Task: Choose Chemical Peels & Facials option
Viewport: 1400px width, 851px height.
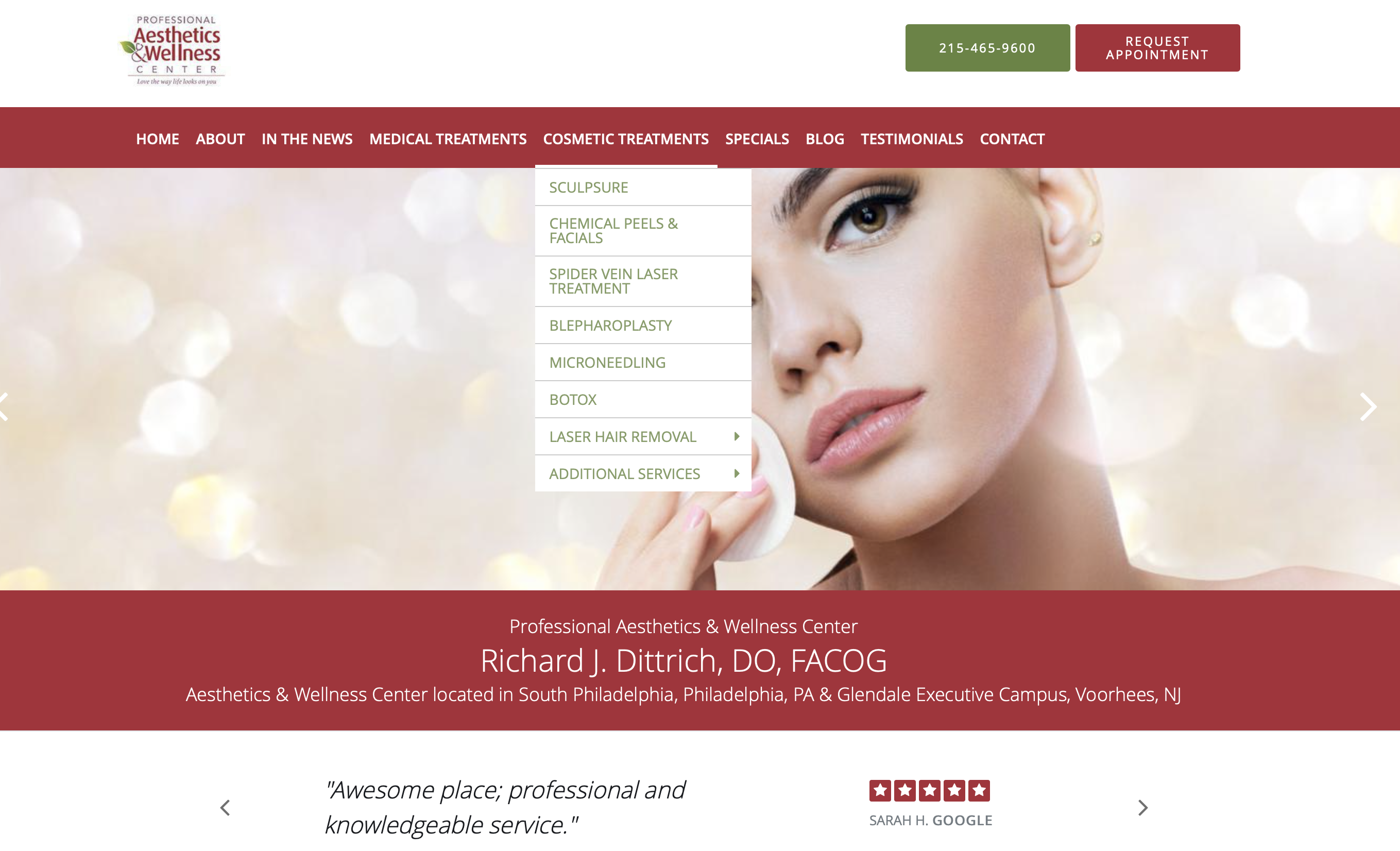Action: (643, 231)
